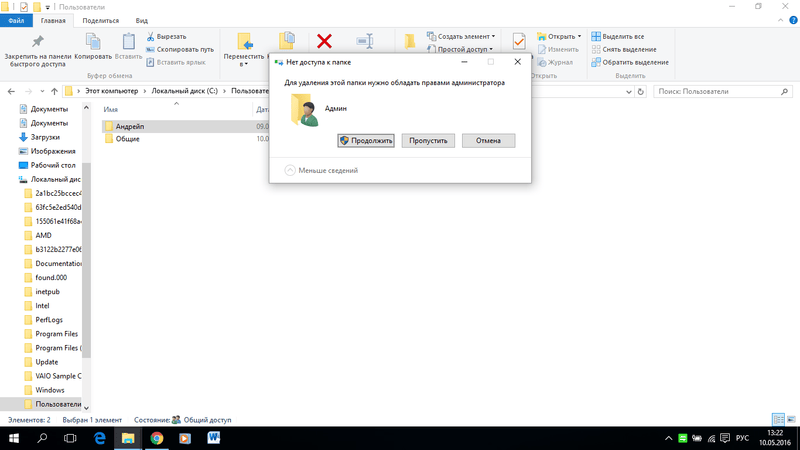800x450 pixels.
Task: Click Локальный диск (C:) breadcrumb
Action: coord(184,91)
